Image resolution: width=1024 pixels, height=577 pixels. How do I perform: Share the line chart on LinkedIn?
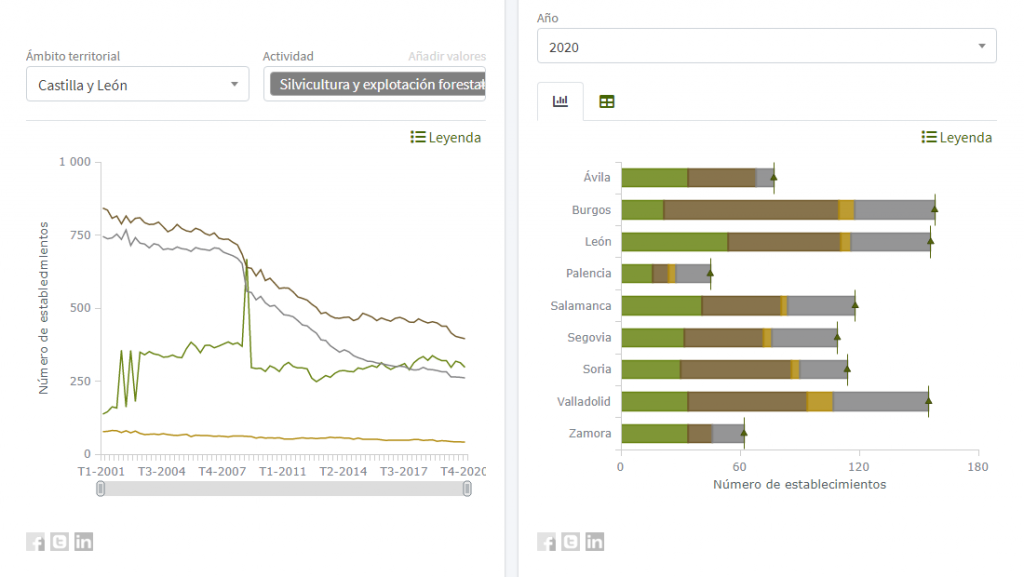click(x=83, y=542)
